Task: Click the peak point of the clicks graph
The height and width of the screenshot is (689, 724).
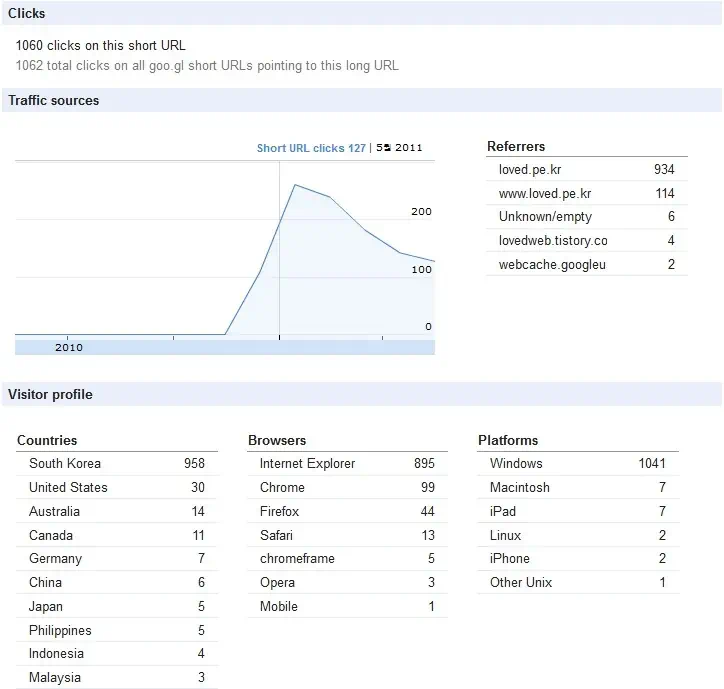Action: pyautogui.click(x=296, y=185)
